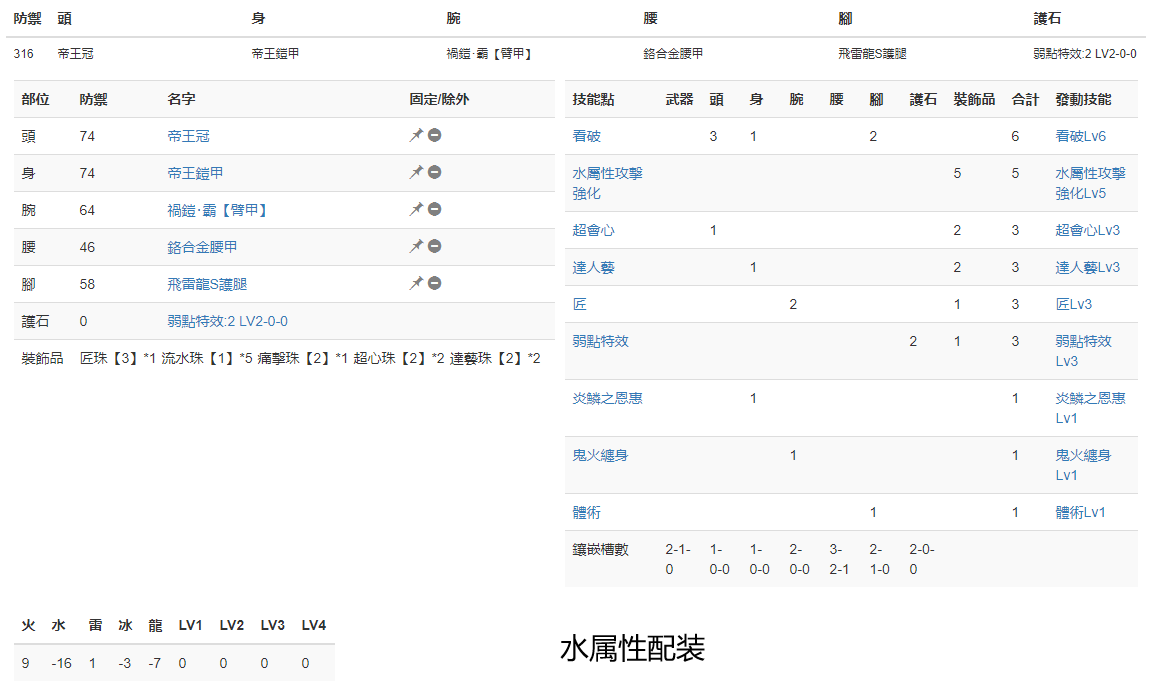Open the 帝王冠 link in equipment table
Image resolution: width=1152 pixels, height=681 pixels.
[188, 136]
